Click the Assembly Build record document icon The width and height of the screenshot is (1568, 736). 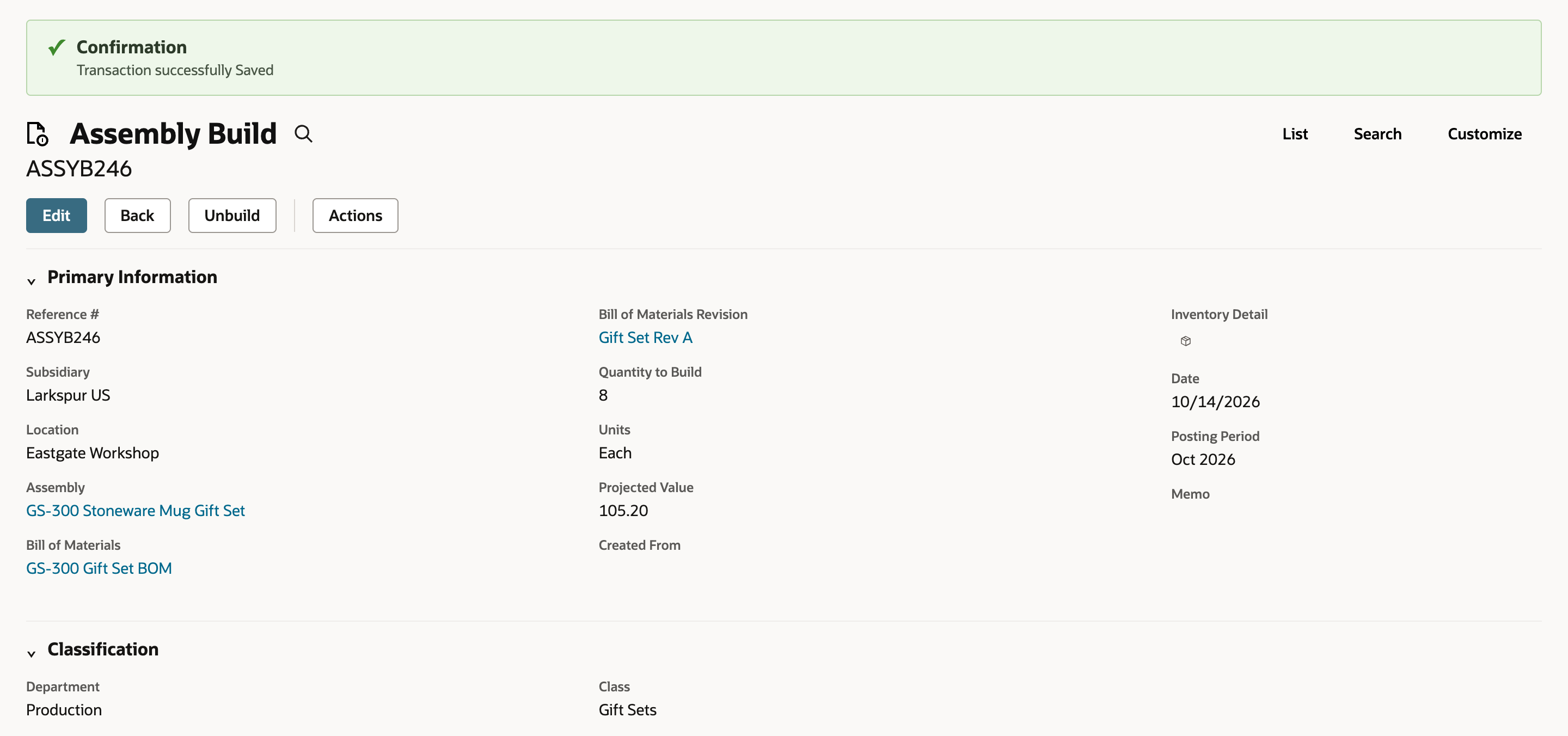(x=37, y=133)
